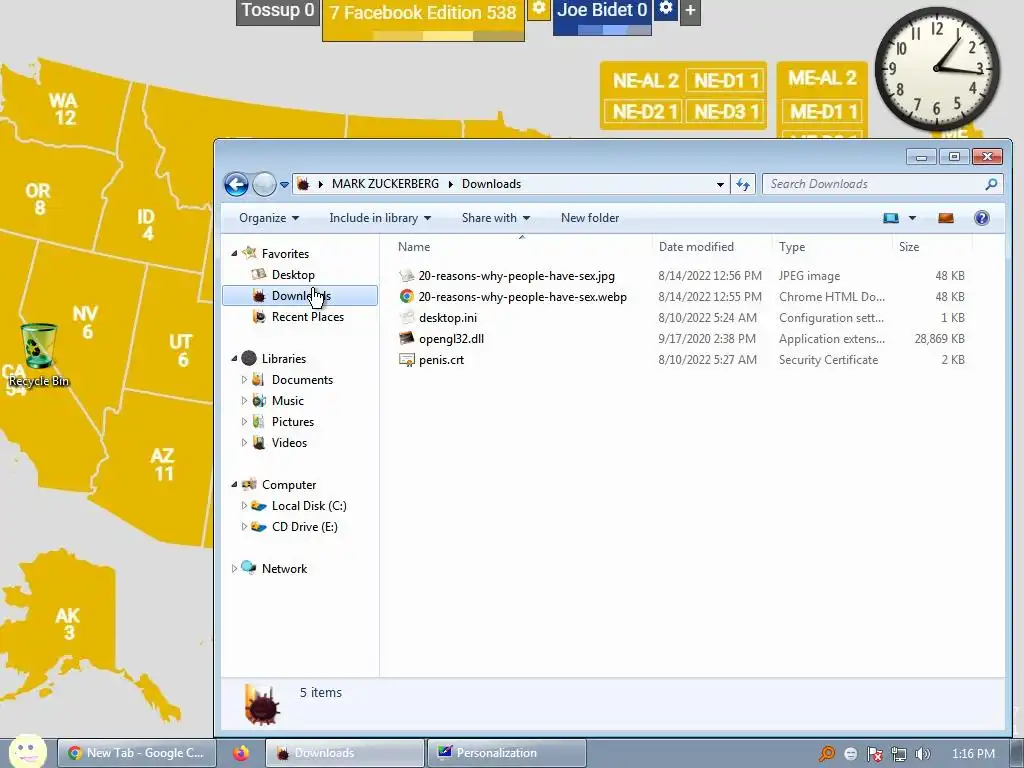The image size is (1024, 768).
Task: Open the Organize menu
Action: coord(268,218)
